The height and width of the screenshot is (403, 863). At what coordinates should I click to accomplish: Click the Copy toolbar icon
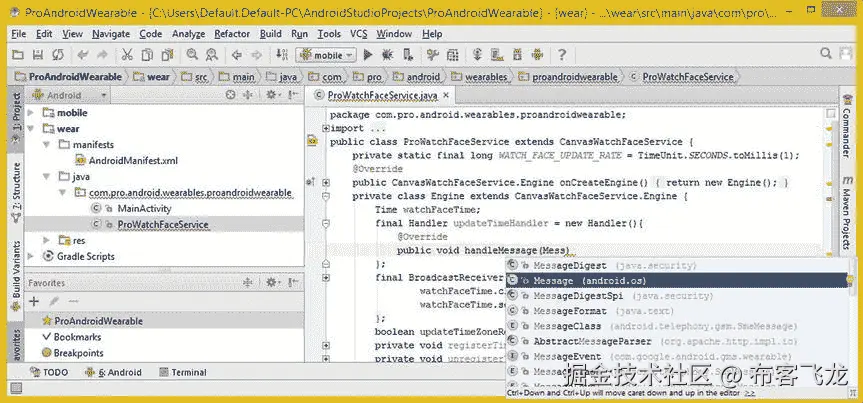[x=147, y=55]
